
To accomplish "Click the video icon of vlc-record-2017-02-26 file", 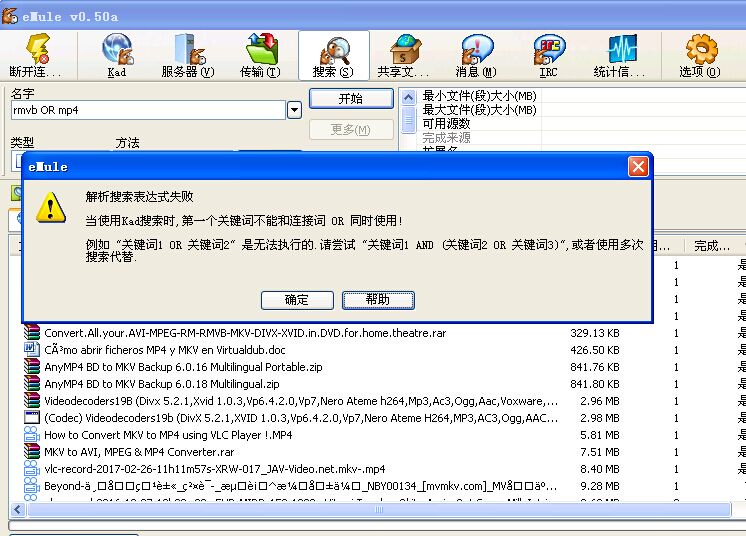I will coord(31,469).
